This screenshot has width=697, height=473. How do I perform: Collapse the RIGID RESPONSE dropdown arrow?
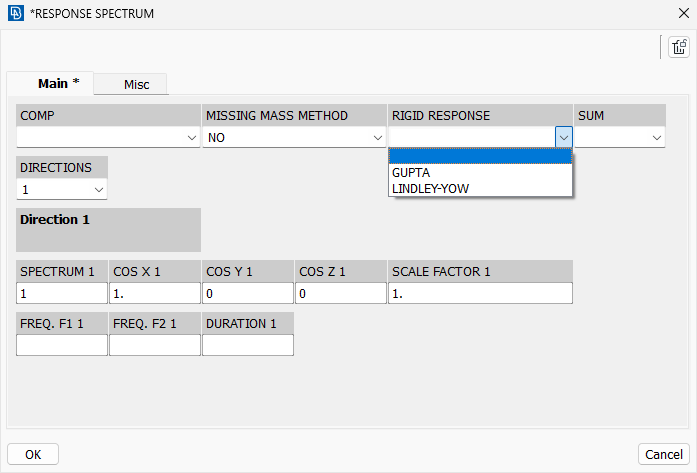click(x=564, y=138)
